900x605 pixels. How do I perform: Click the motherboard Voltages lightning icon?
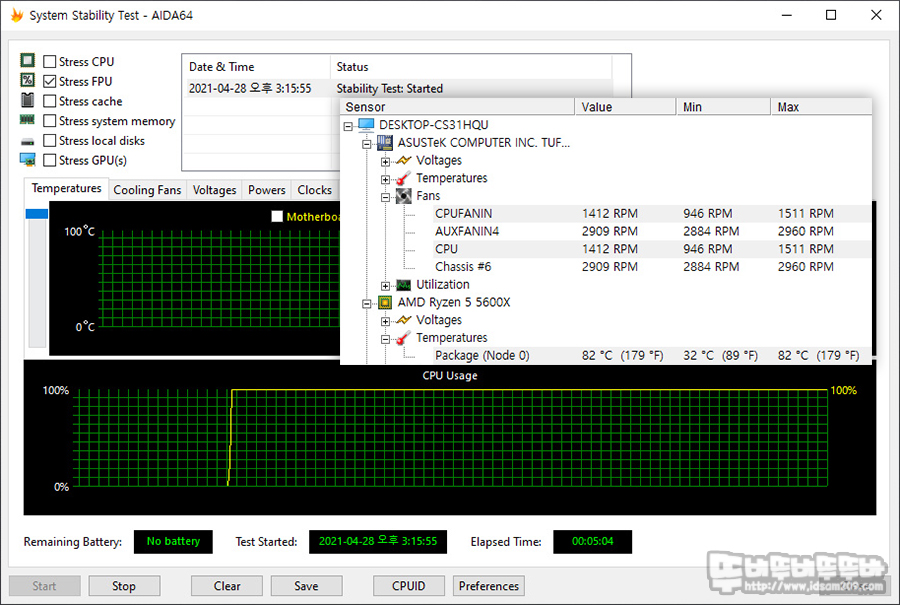coord(404,160)
